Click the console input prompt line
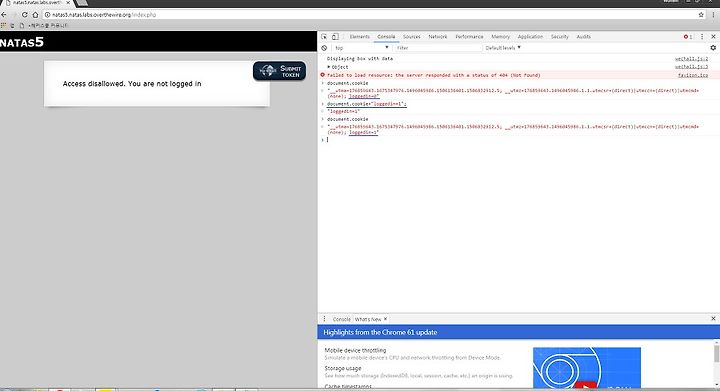This screenshot has height=391, width=720. pyautogui.click(x=519, y=140)
